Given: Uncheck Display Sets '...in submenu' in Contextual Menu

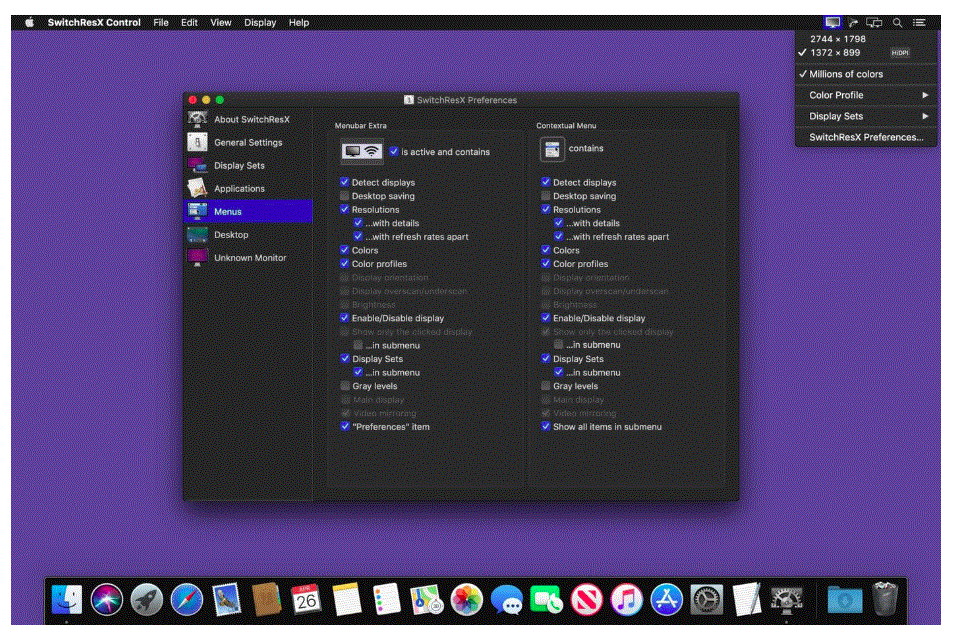Looking at the screenshot, I should click(559, 372).
